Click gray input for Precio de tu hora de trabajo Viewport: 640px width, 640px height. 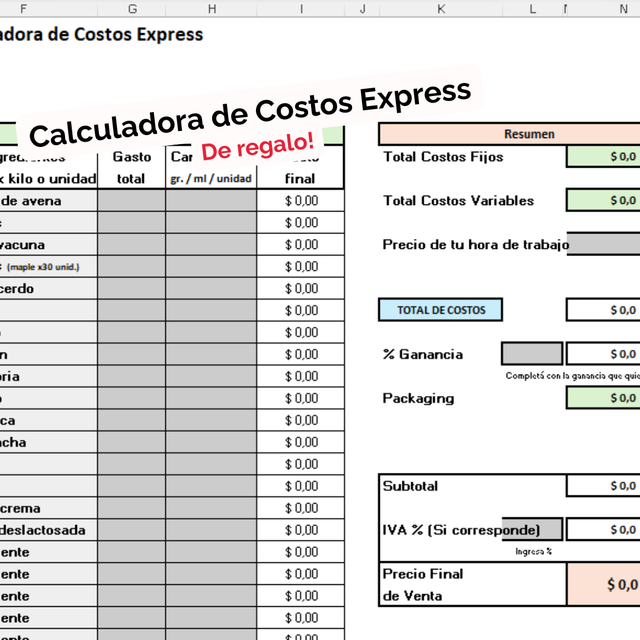pos(604,245)
